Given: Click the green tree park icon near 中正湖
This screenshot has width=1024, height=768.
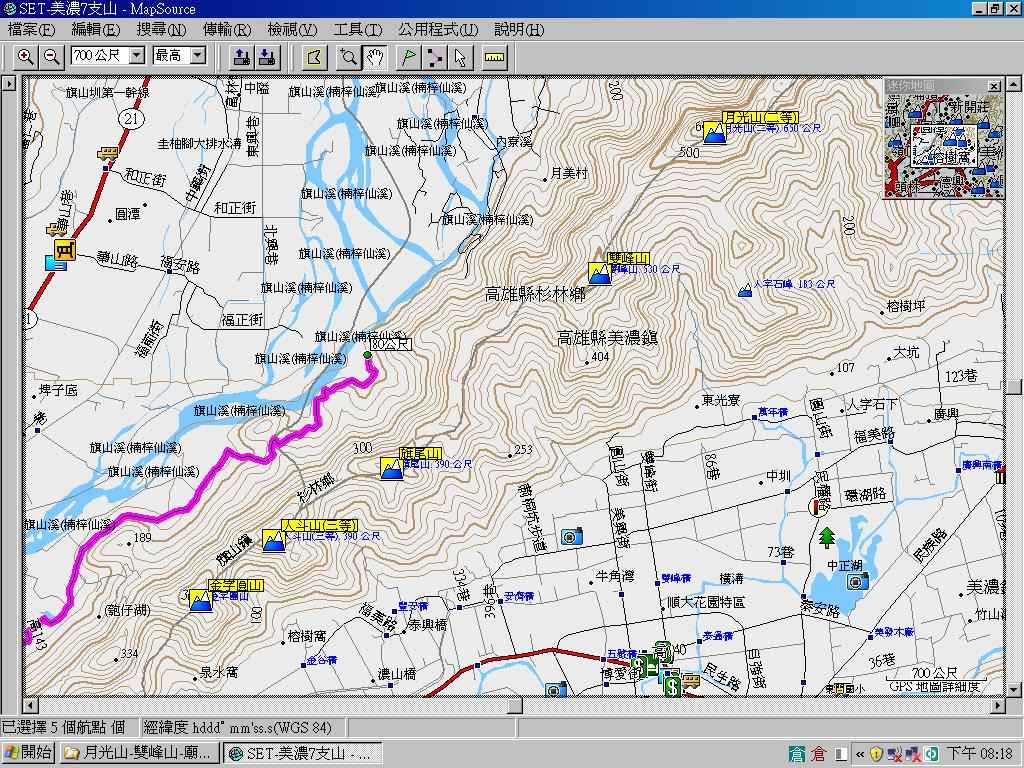Looking at the screenshot, I should click(827, 537).
